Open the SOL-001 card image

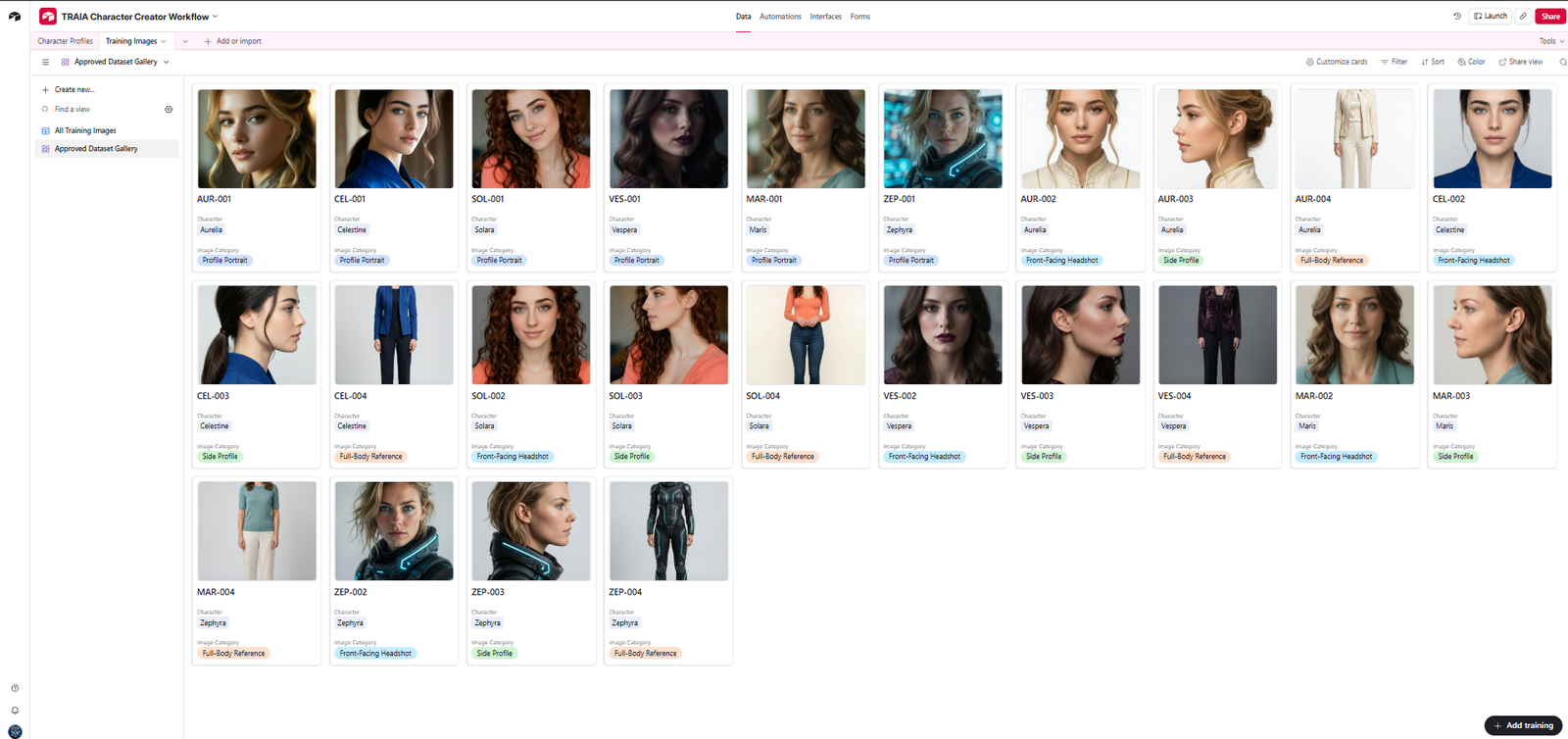531,139
